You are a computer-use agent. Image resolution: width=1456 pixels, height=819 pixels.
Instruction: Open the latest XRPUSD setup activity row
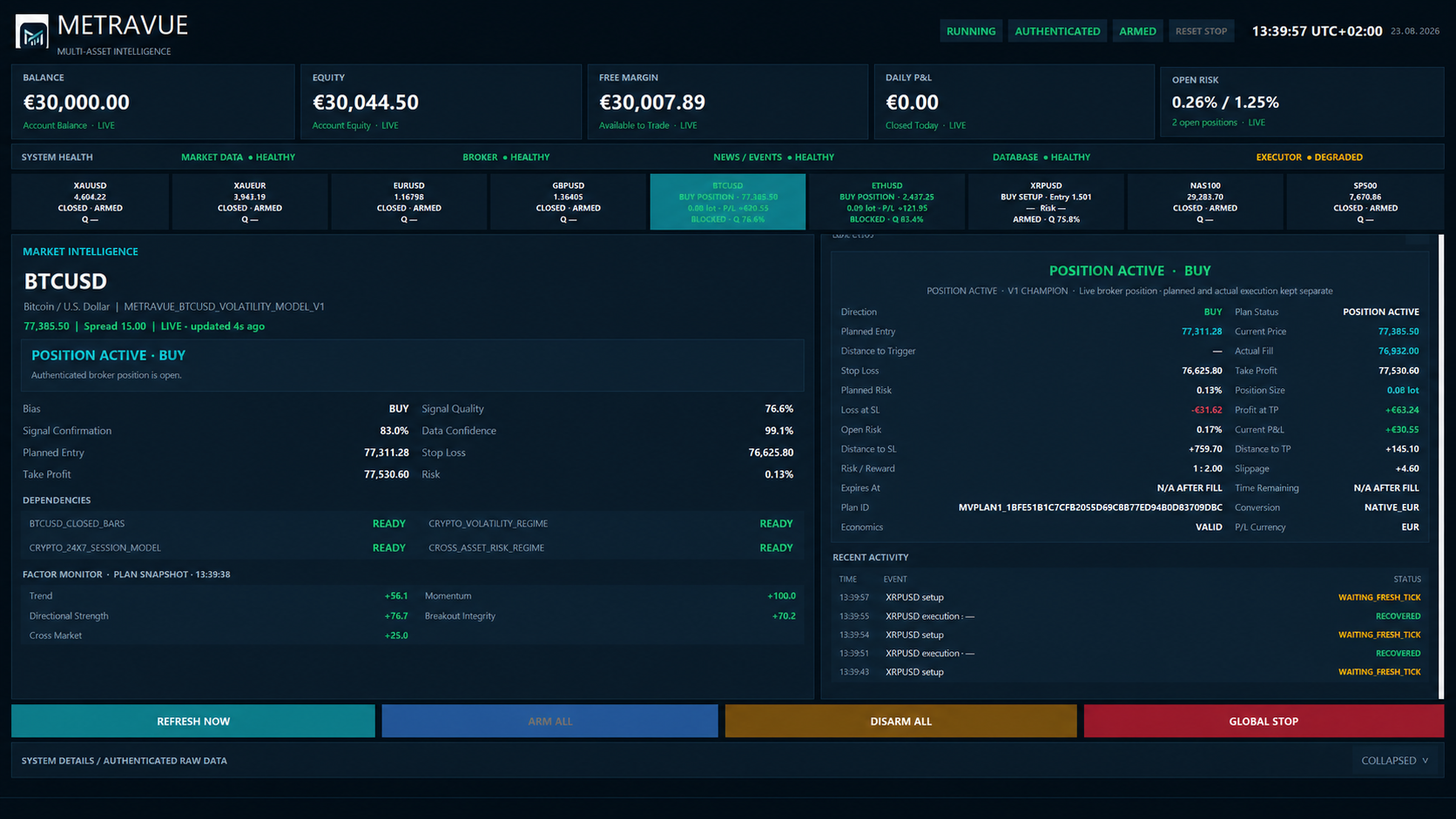point(1129,597)
